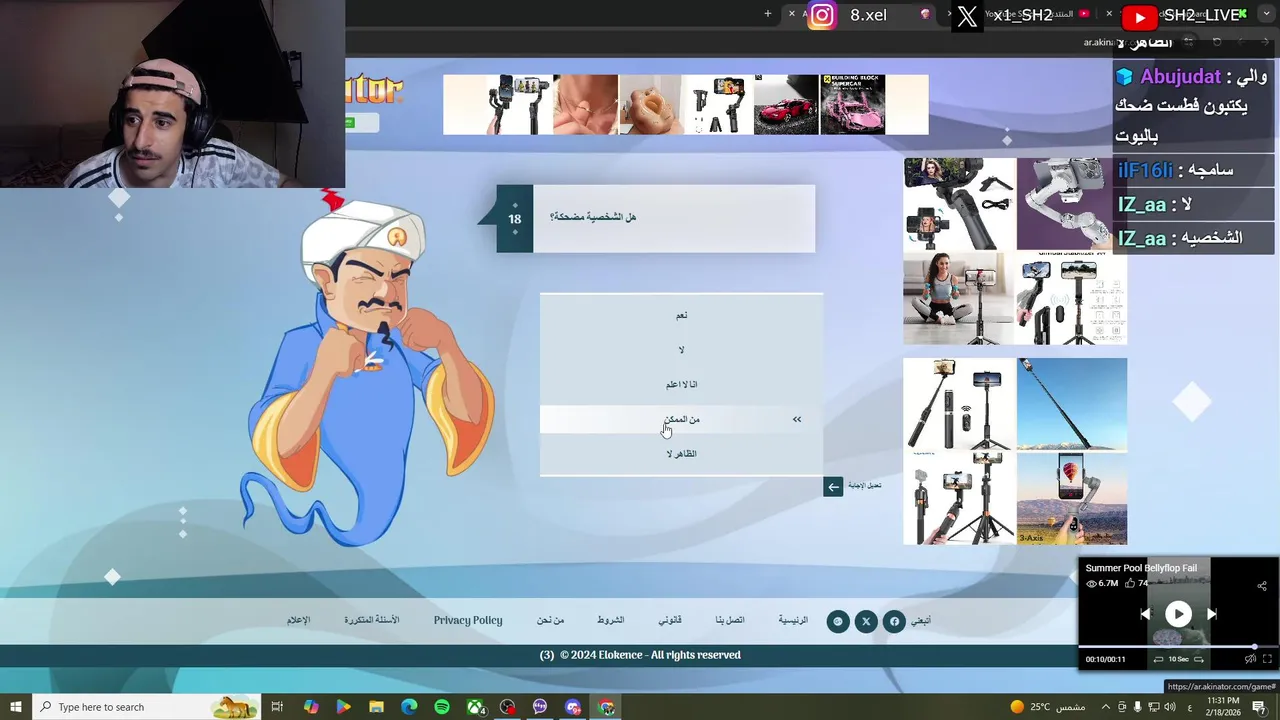
Task: Open File Explorer from taskbar
Action: point(376,707)
